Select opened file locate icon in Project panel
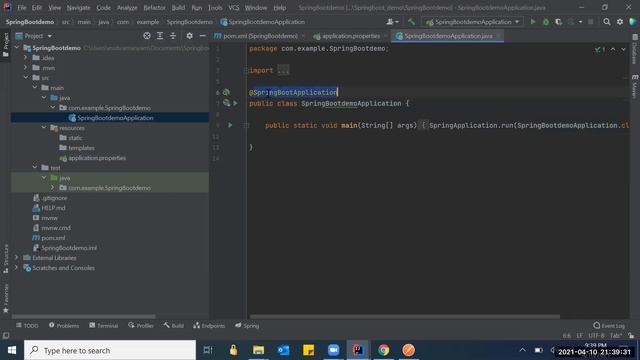 pos(147,36)
